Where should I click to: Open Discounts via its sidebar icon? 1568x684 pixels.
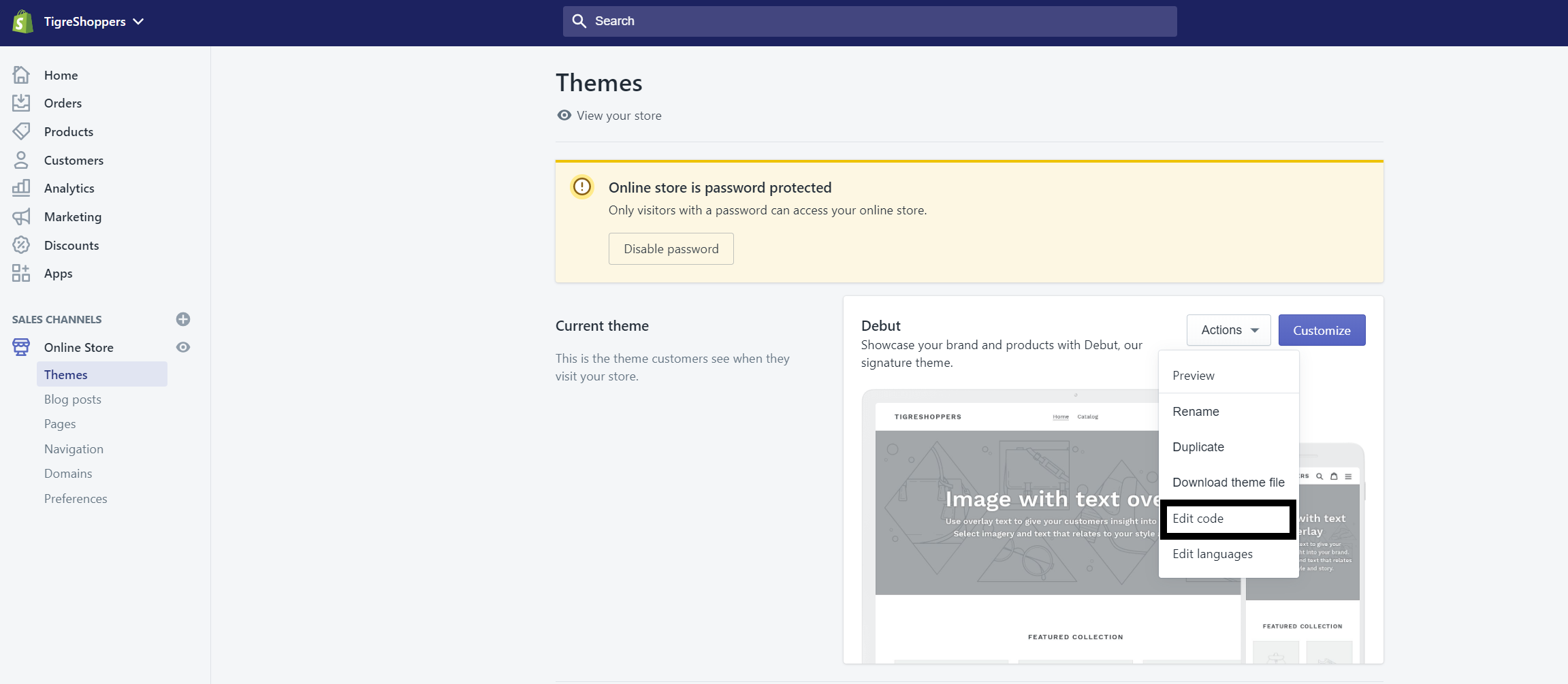21,245
